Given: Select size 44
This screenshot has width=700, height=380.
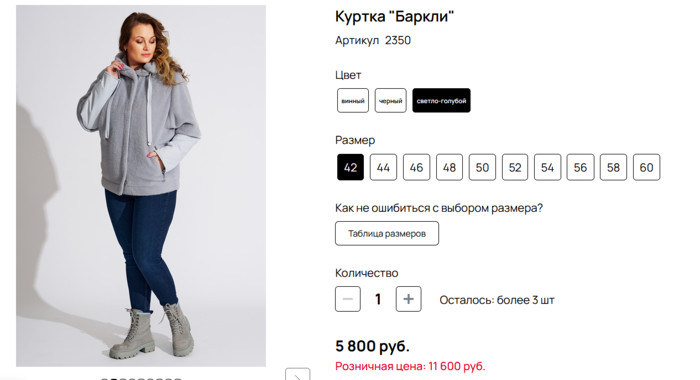Looking at the screenshot, I should coord(383,167).
